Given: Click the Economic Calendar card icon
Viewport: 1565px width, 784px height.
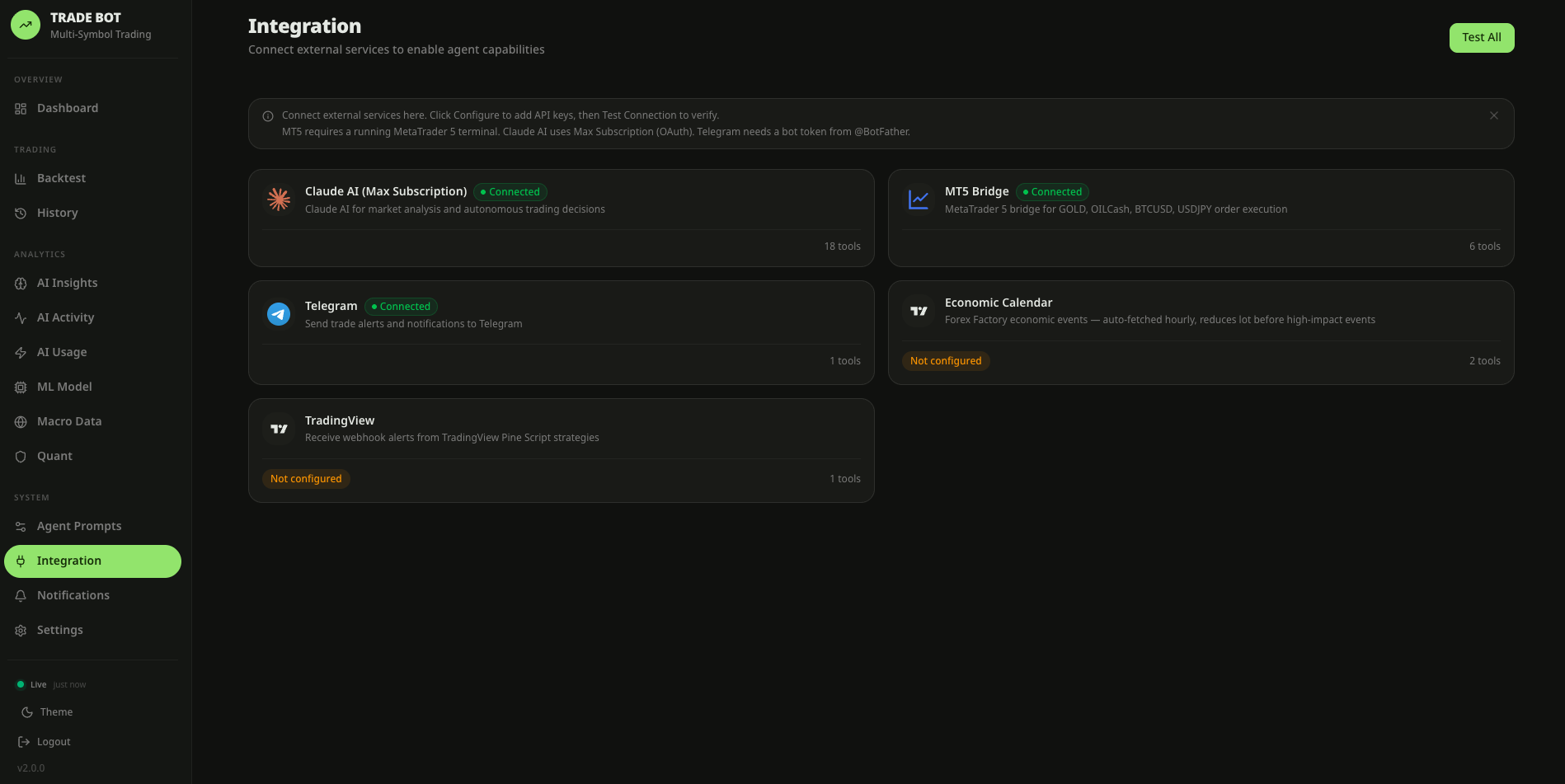Looking at the screenshot, I should 919,311.
